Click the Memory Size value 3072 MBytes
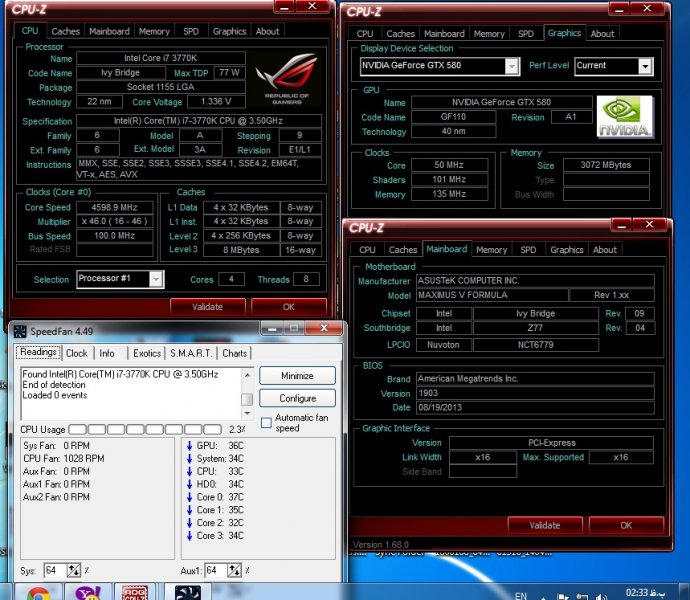The width and height of the screenshot is (690, 600). (x=606, y=165)
